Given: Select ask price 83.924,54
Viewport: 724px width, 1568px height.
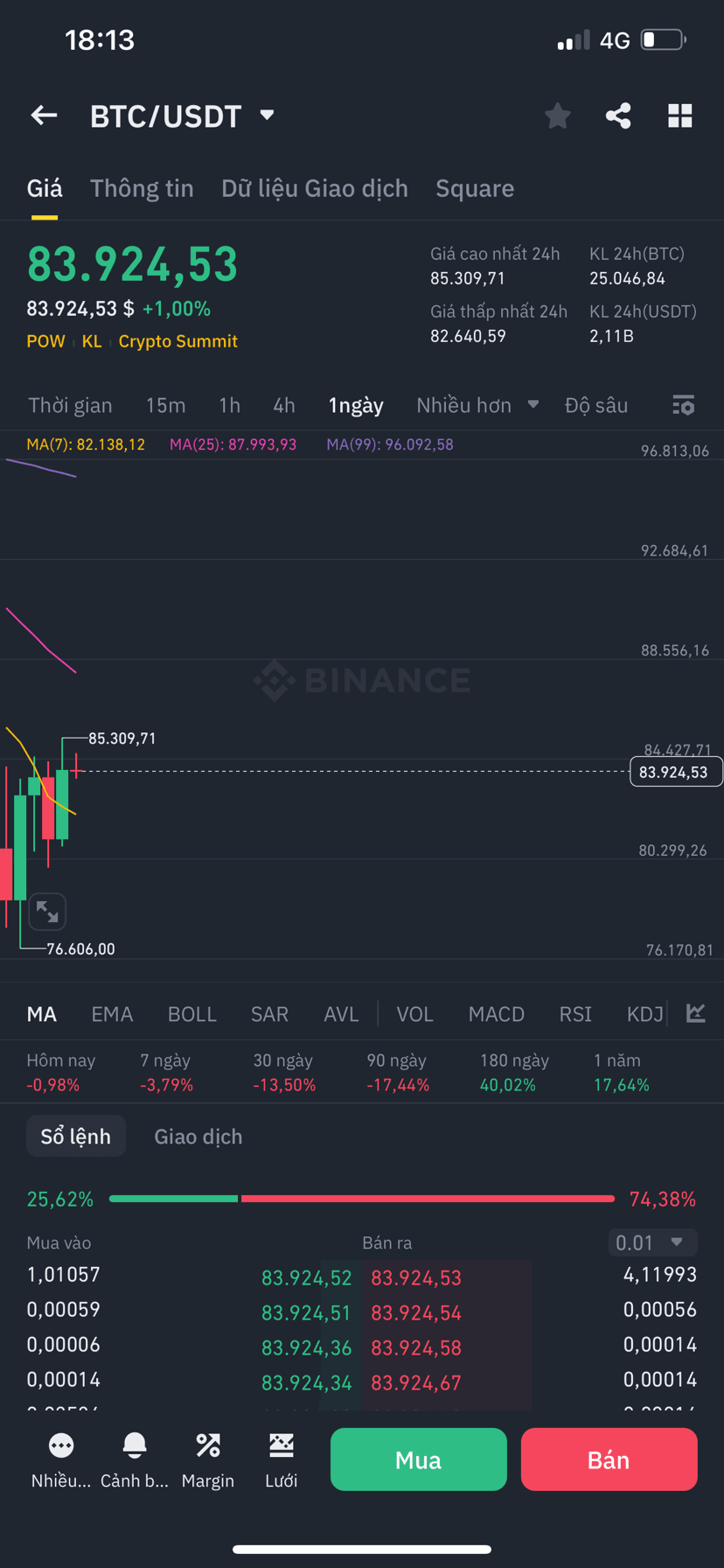Looking at the screenshot, I should point(416,1312).
